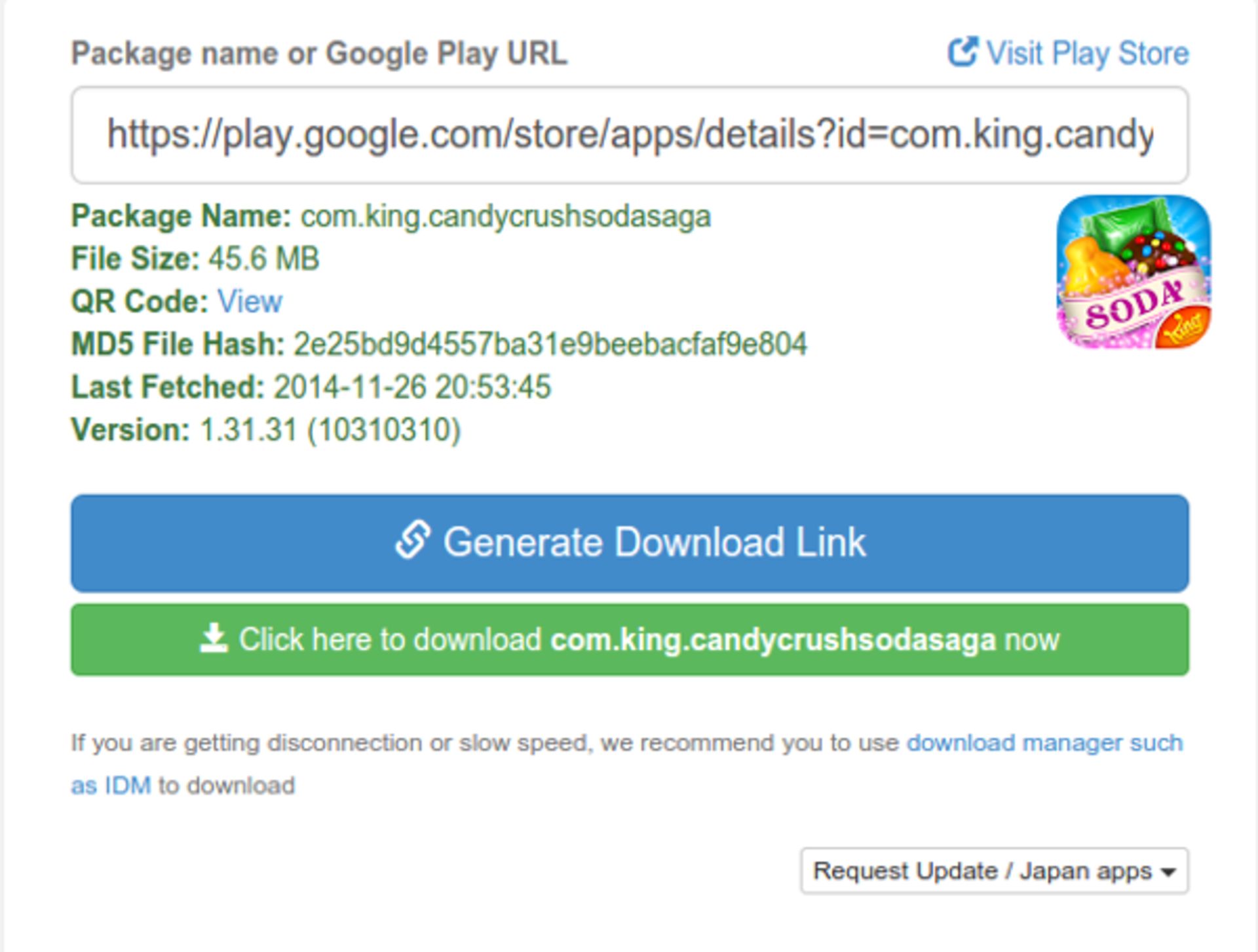View the QR Code link

[250, 301]
